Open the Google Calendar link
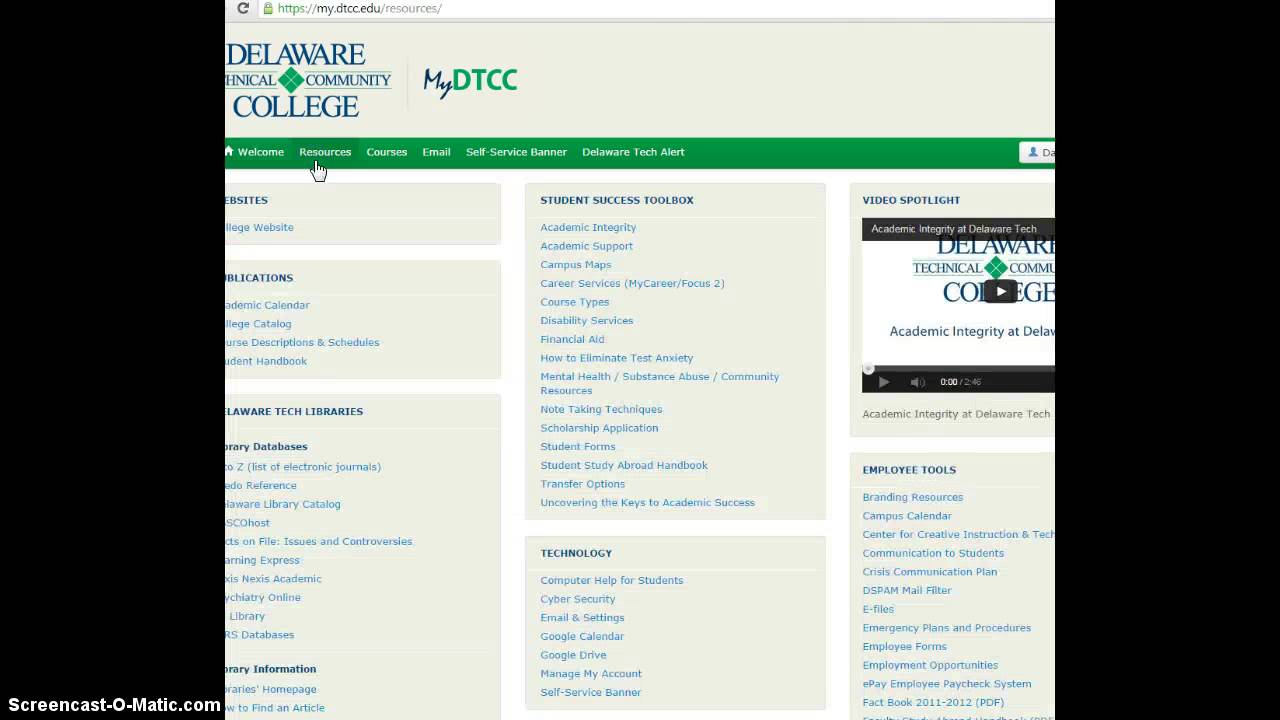 tap(582, 636)
